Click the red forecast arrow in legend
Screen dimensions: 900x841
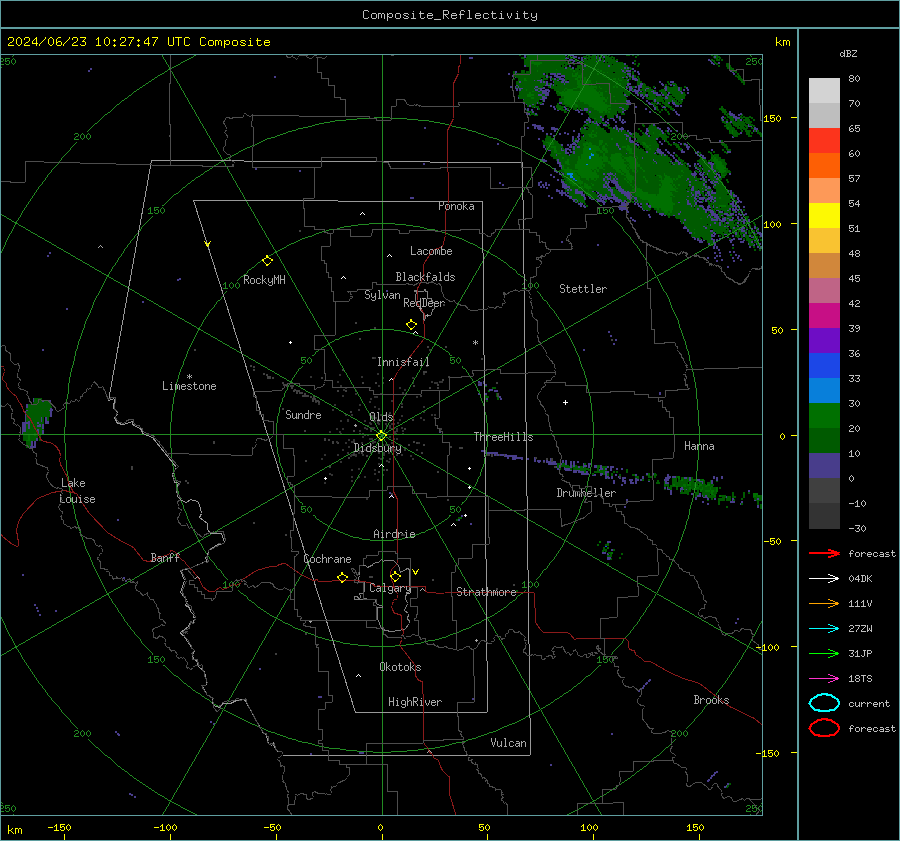(x=824, y=553)
